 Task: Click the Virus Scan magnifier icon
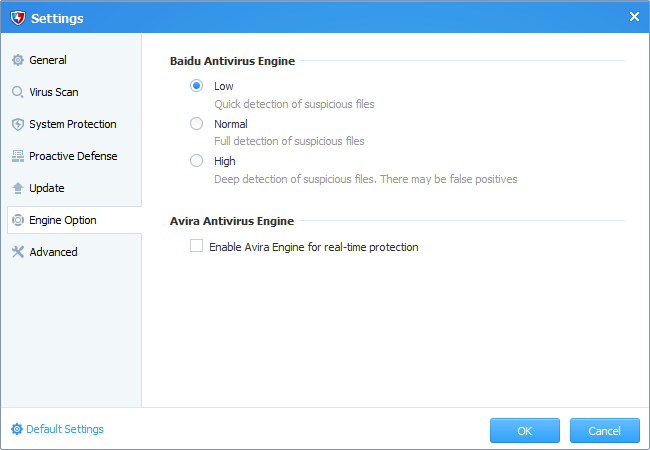coord(18,92)
